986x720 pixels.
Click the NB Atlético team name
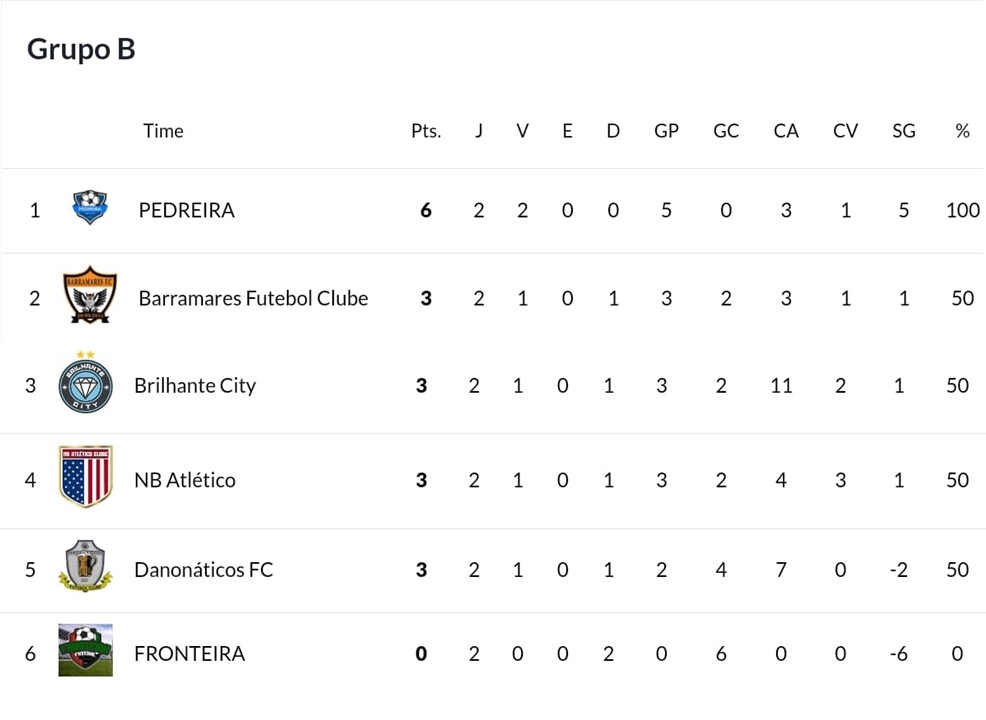(185, 480)
